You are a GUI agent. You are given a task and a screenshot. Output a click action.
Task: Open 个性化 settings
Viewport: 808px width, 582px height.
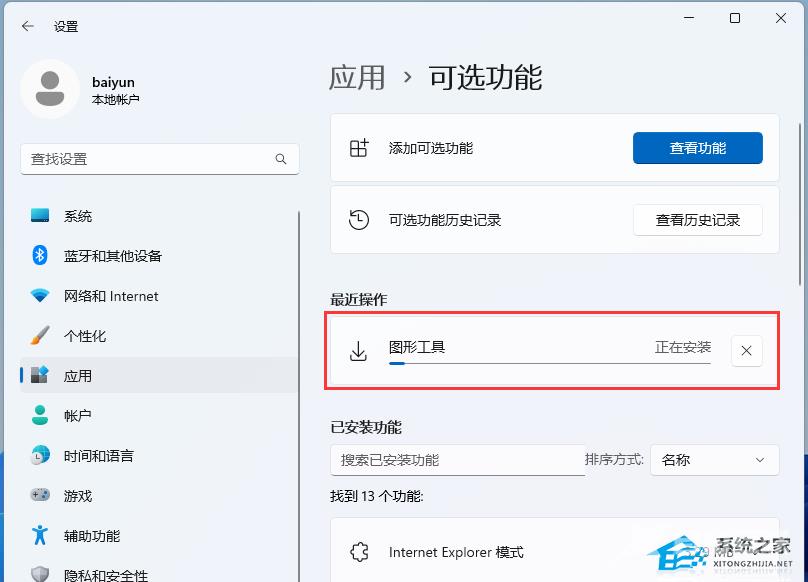click(159, 336)
